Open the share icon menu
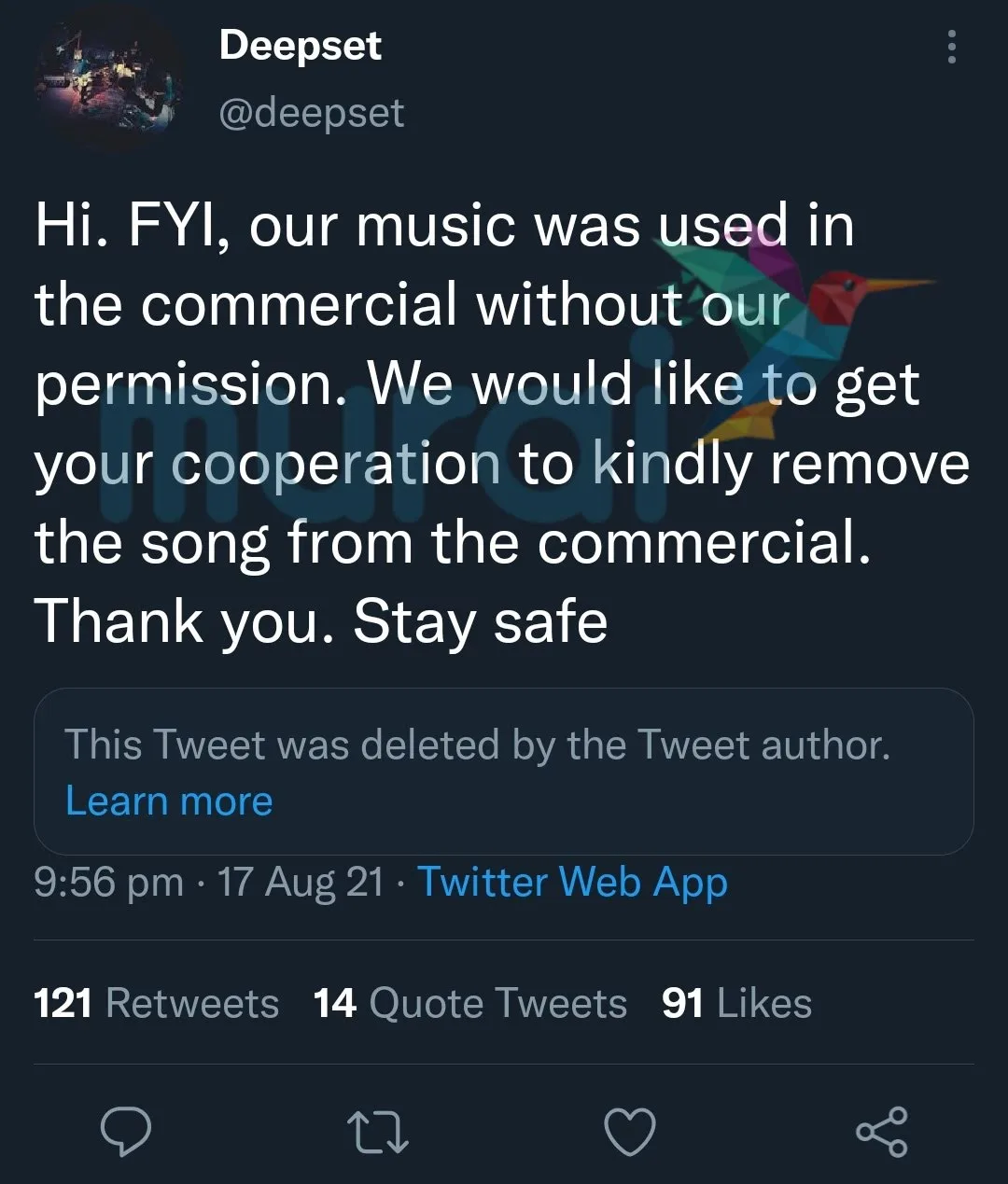 point(881,1132)
